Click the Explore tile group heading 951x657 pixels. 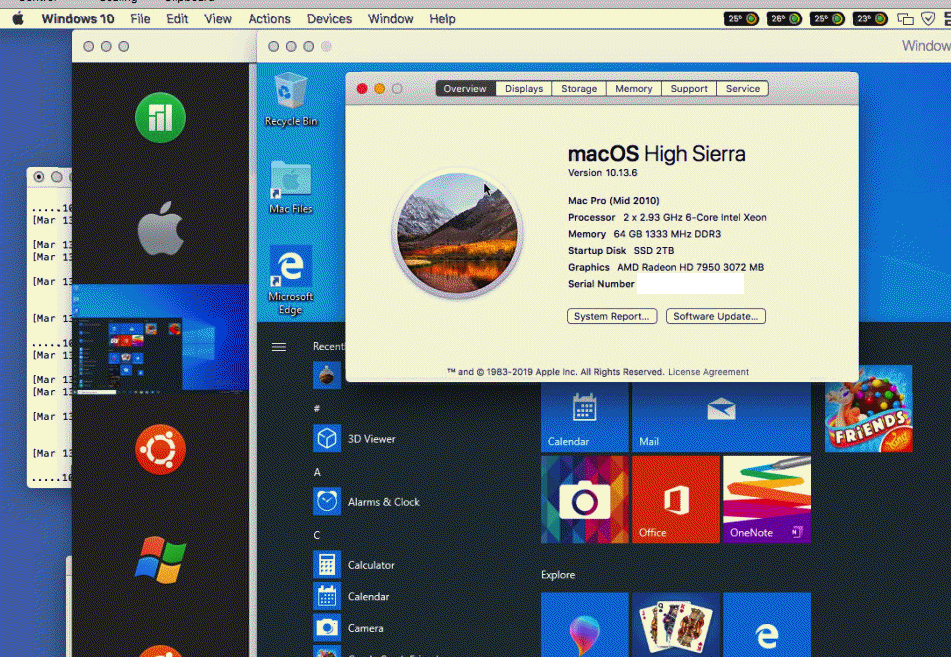[x=558, y=574]
